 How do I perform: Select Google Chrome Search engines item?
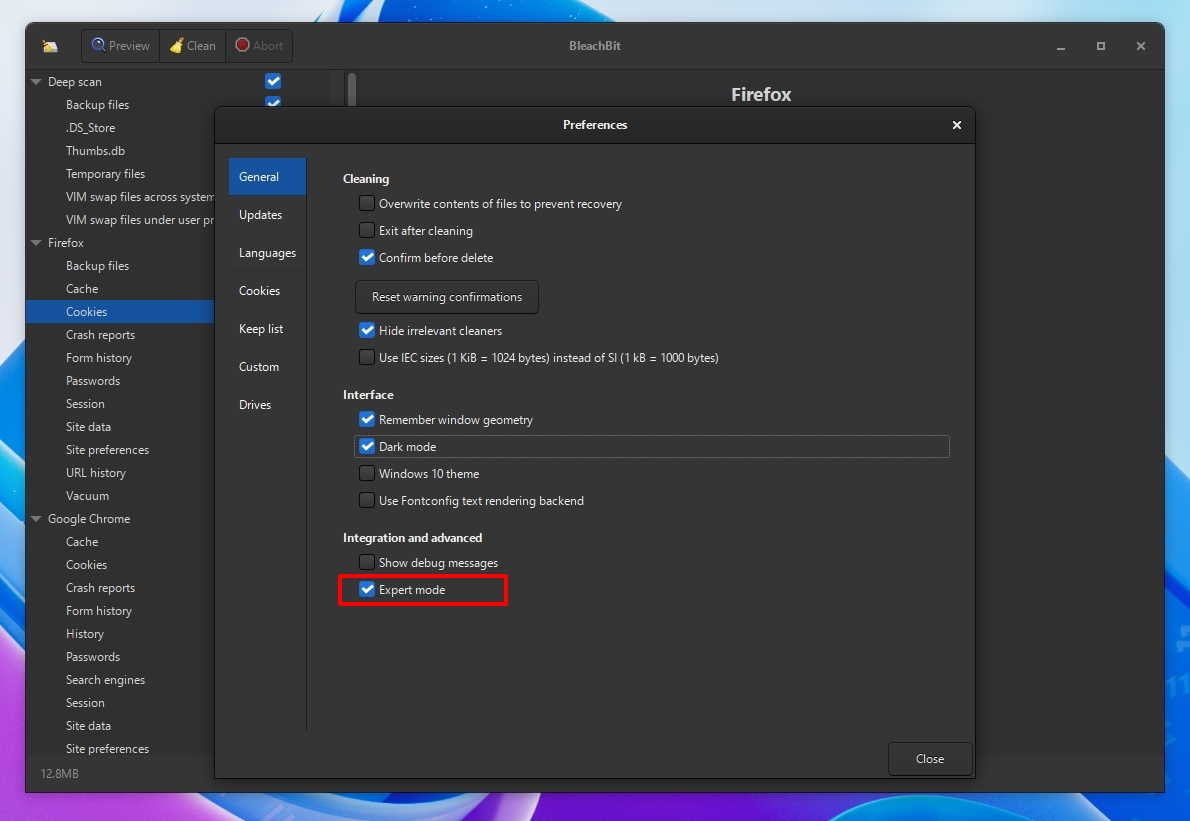tap(105, 680)
